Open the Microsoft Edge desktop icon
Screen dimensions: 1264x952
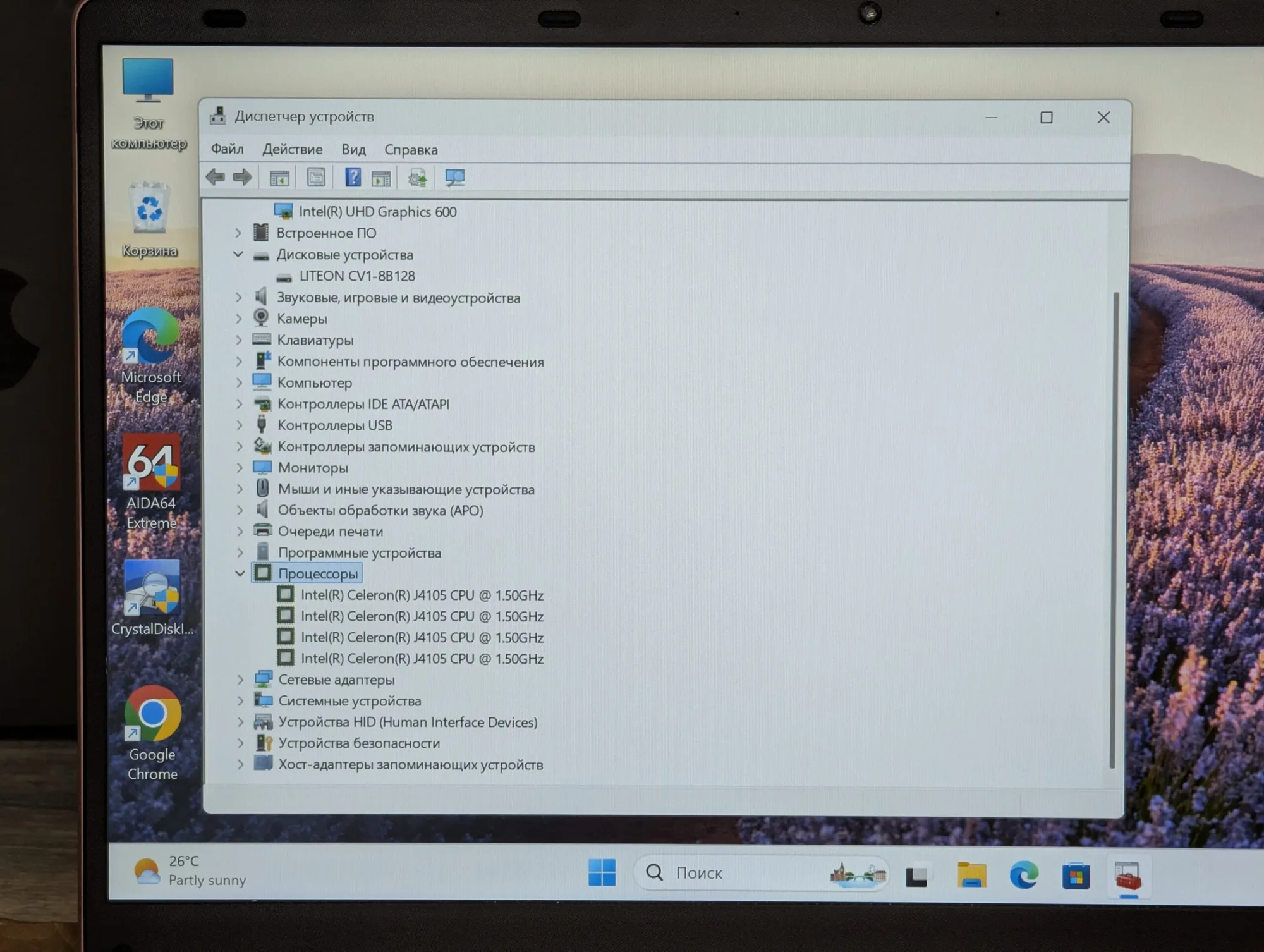pyautogui.click(x=151, y=357)
